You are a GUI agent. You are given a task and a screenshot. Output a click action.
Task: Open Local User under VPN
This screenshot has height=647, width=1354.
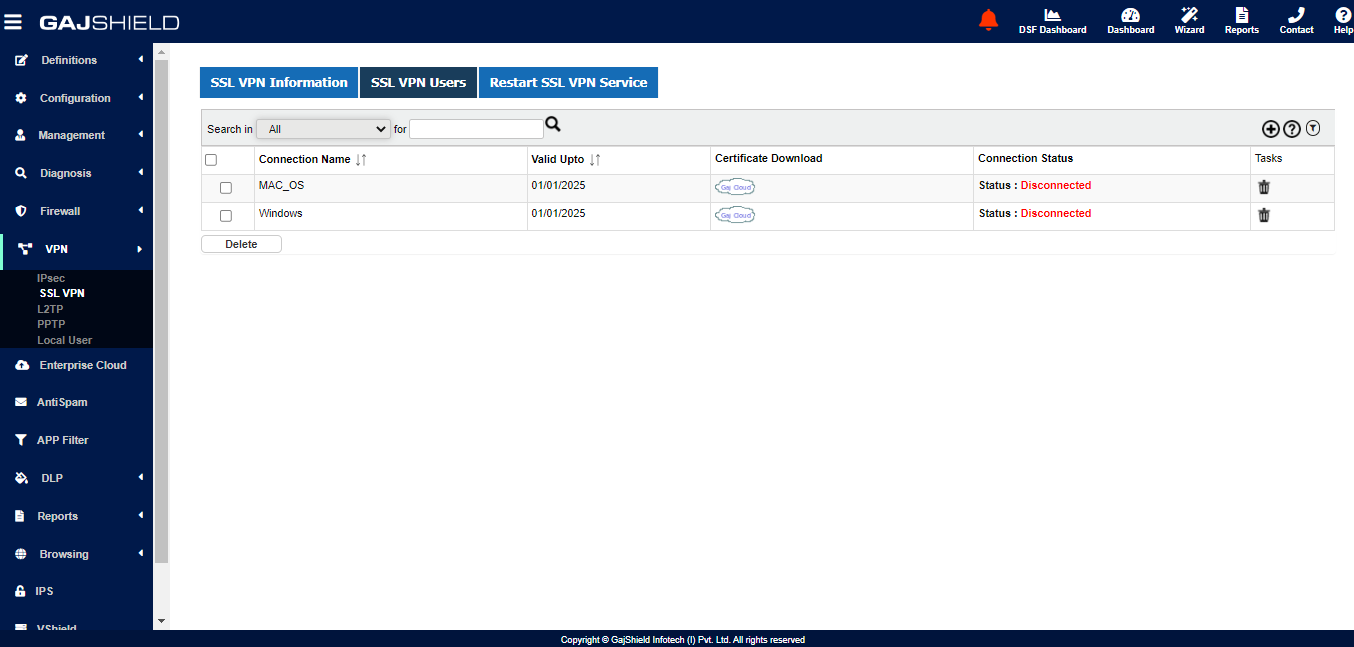click(x=65, y=340)
